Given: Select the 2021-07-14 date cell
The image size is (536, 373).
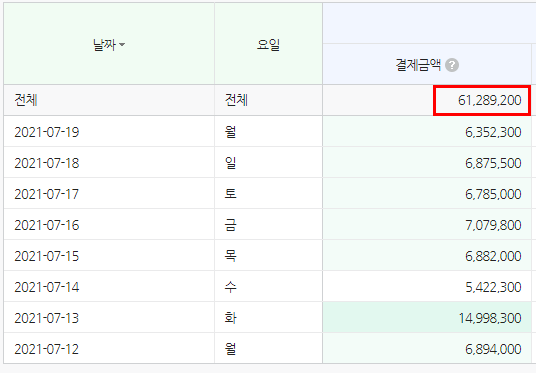Looking at the screenshot, I should coord(109,287).
